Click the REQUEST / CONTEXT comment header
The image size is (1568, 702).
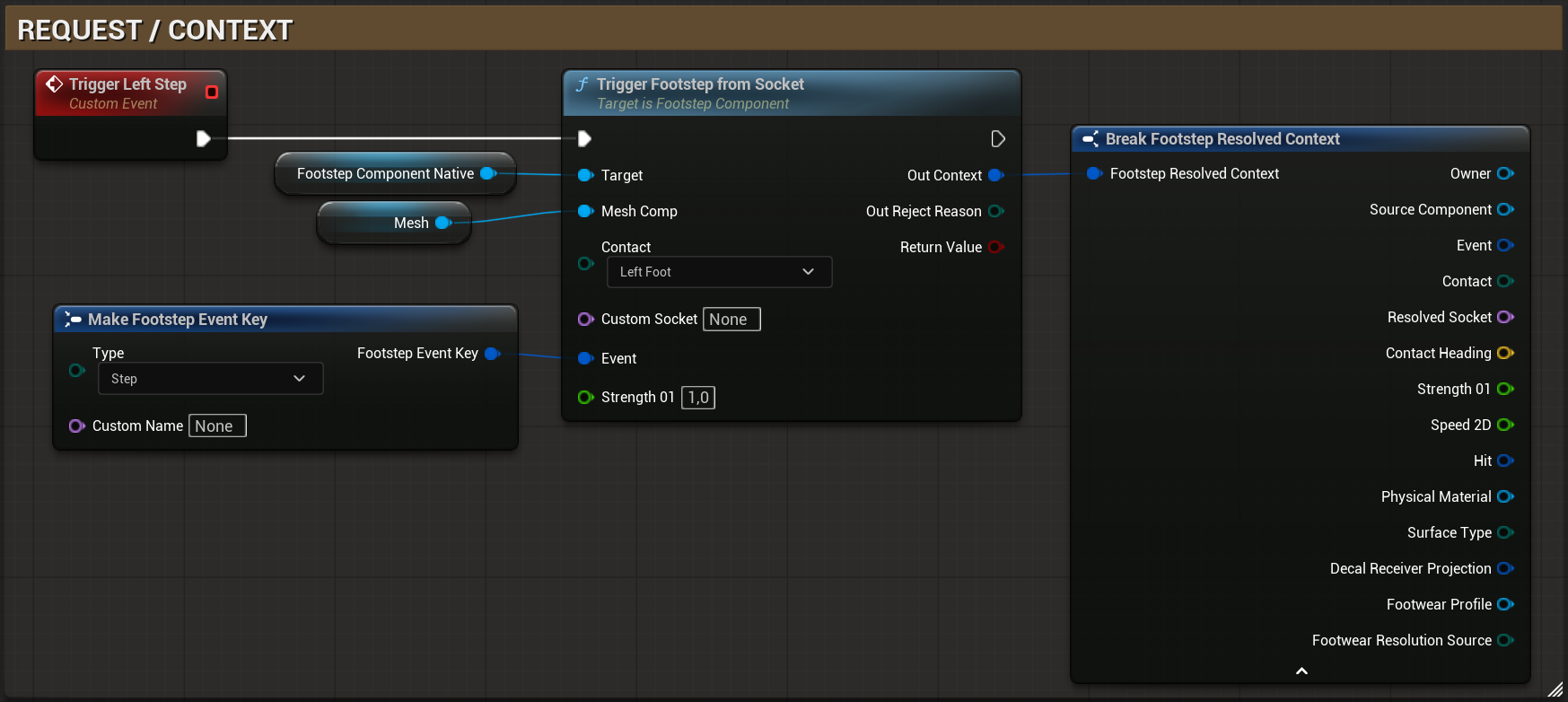pyautogui.click(x=784, y=30)
